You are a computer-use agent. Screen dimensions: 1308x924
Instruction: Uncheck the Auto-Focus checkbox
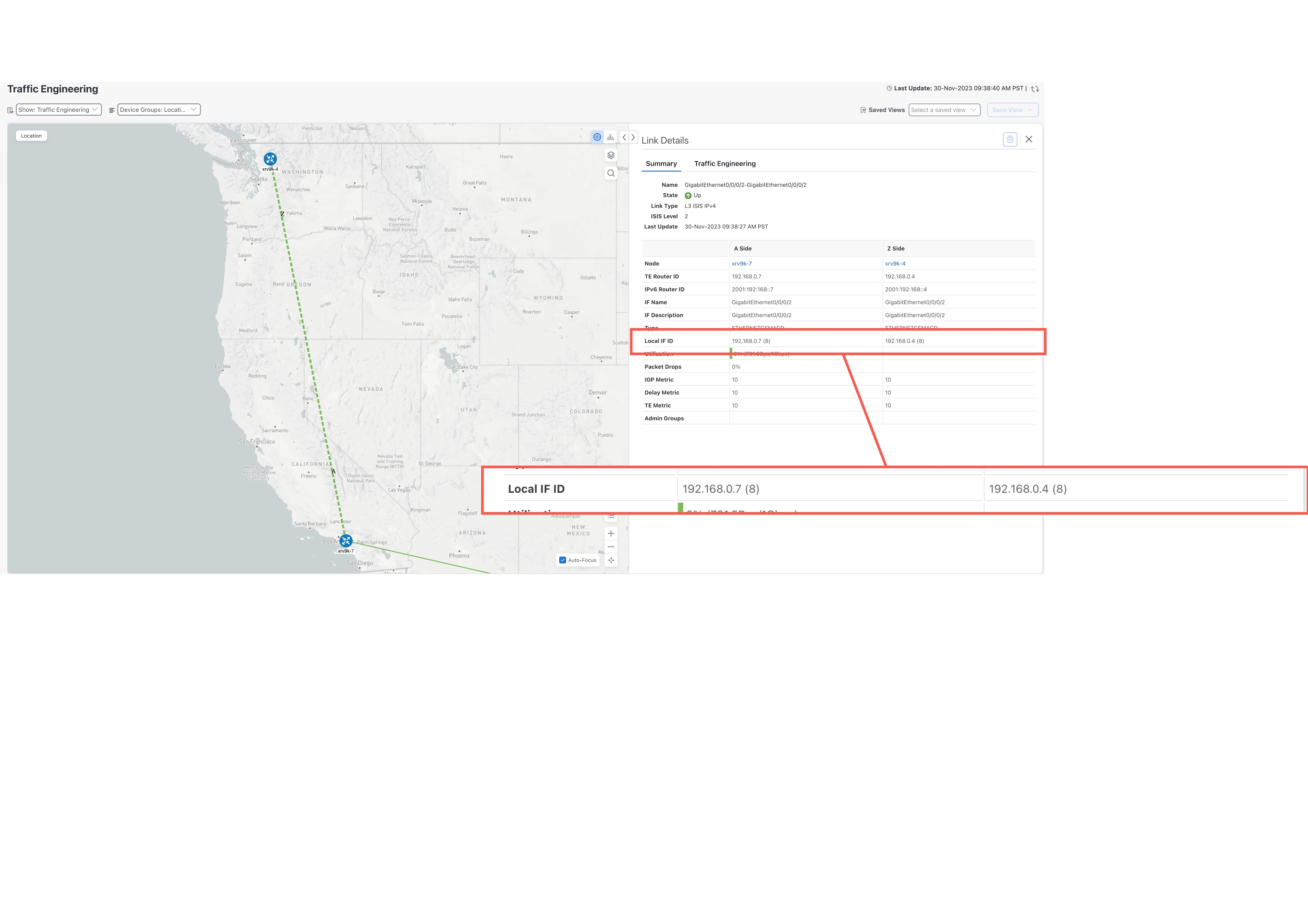563,560
